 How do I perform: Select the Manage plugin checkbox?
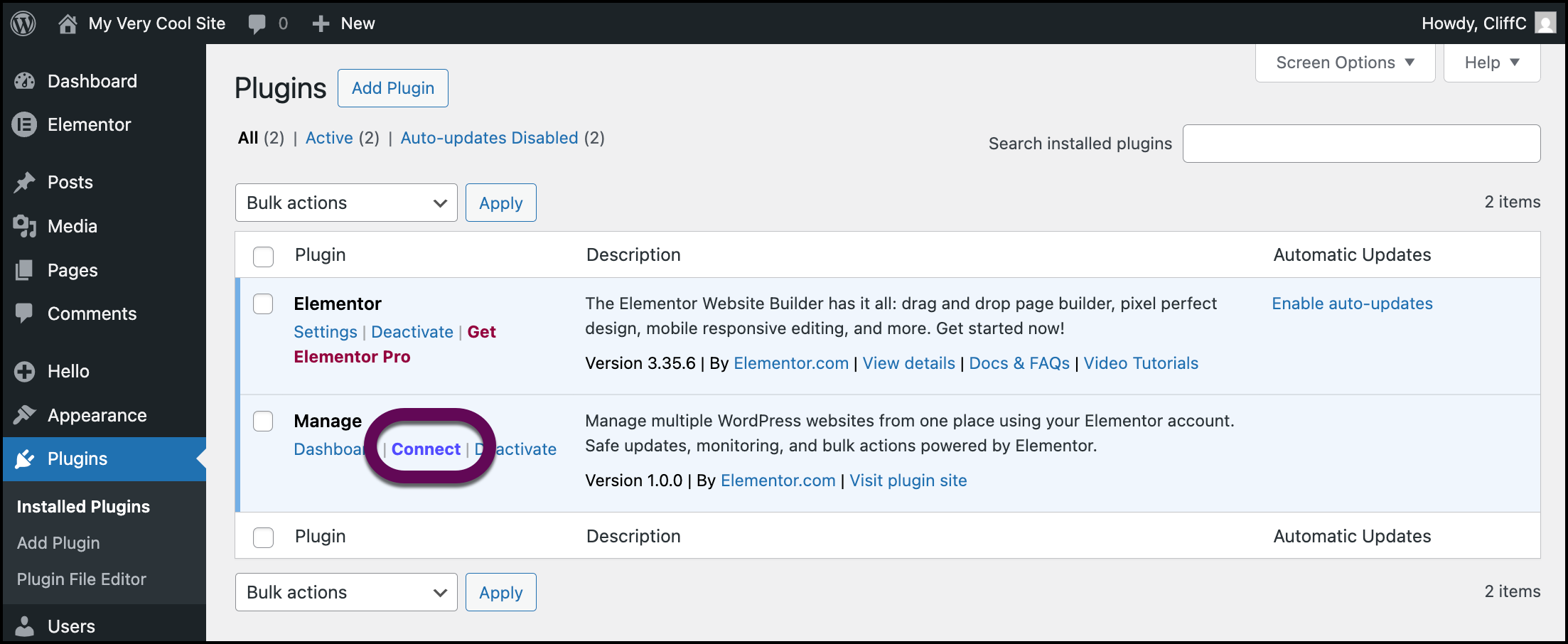pyautogui.click(x=263, y=421)
